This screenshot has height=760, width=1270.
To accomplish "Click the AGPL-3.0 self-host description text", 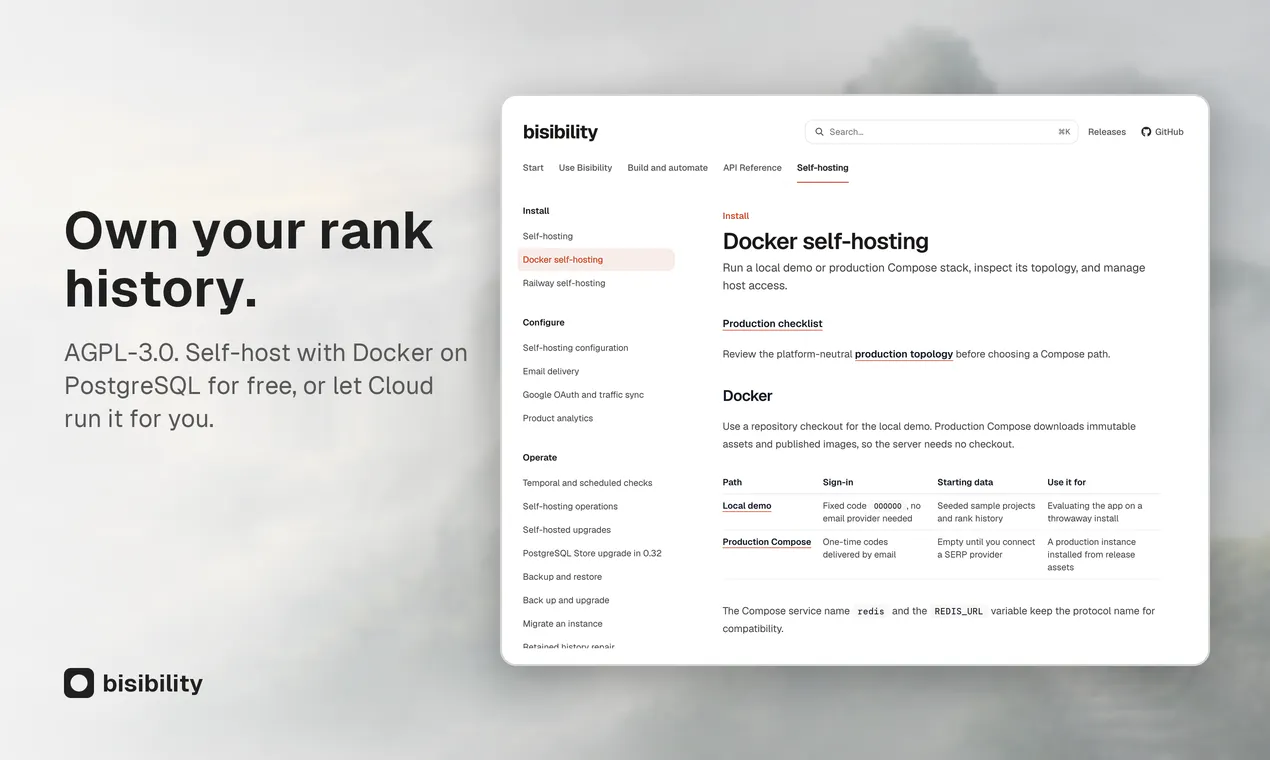I will pos(265,386).
